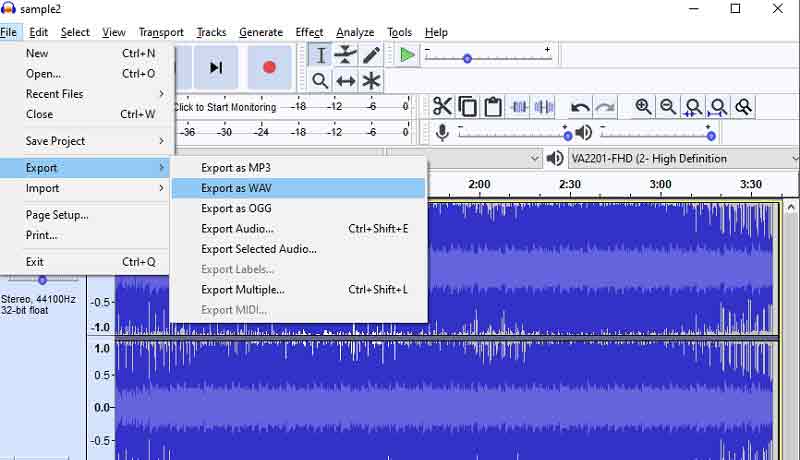Open the Select menu
This screenshot has width=800, height=460.
point(75,32)
